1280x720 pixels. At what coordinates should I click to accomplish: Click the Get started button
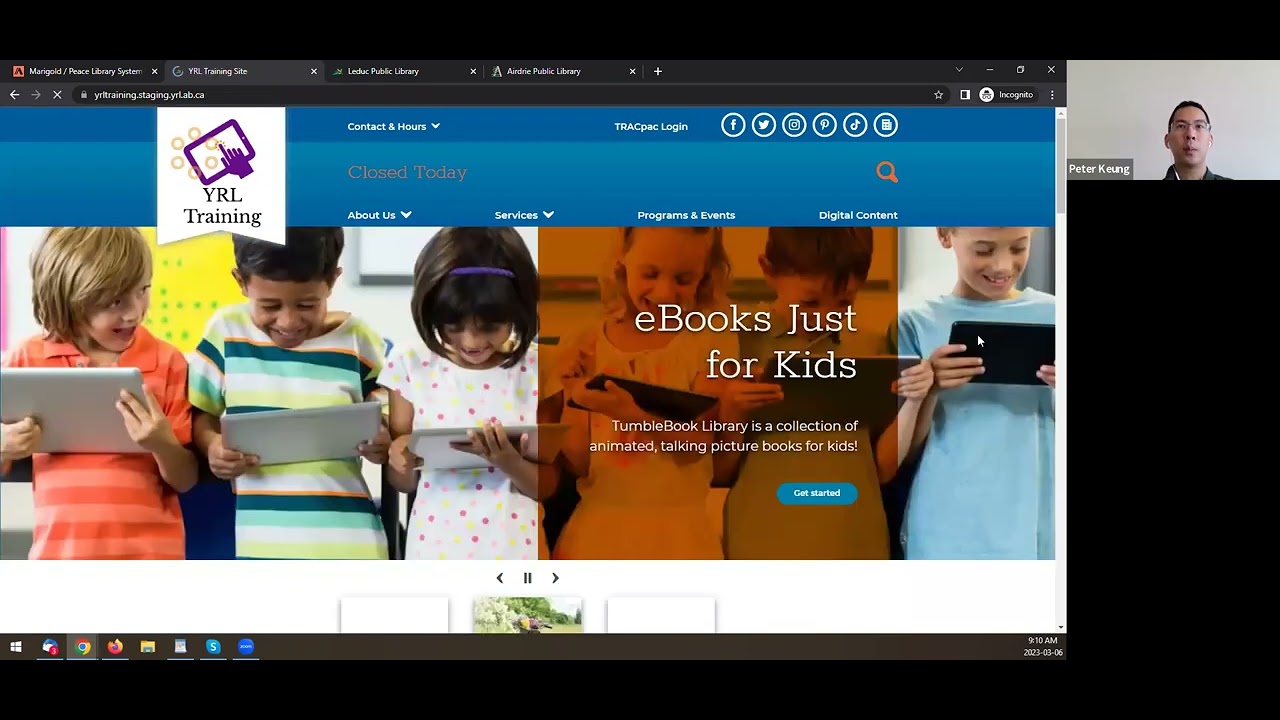click(x=817, y=493)
